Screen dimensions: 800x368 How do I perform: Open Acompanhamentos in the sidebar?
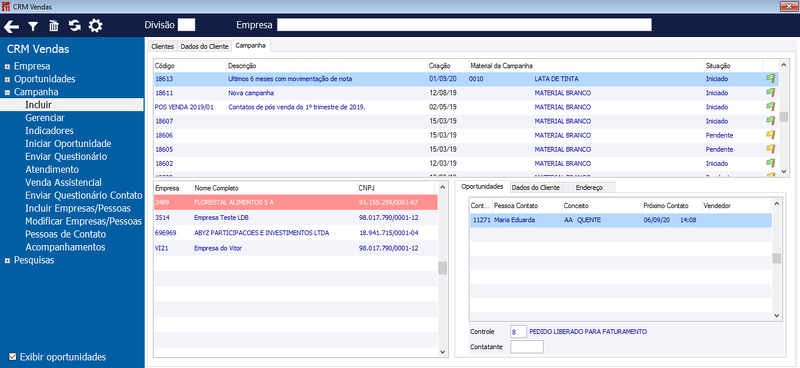[x=65, y=247]
